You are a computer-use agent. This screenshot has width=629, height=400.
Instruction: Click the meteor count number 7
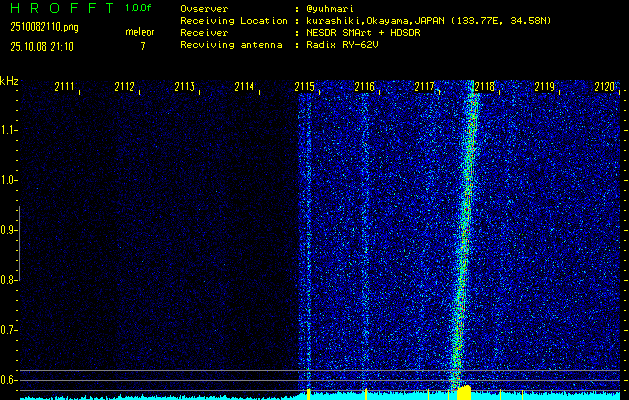click(141, 46)
